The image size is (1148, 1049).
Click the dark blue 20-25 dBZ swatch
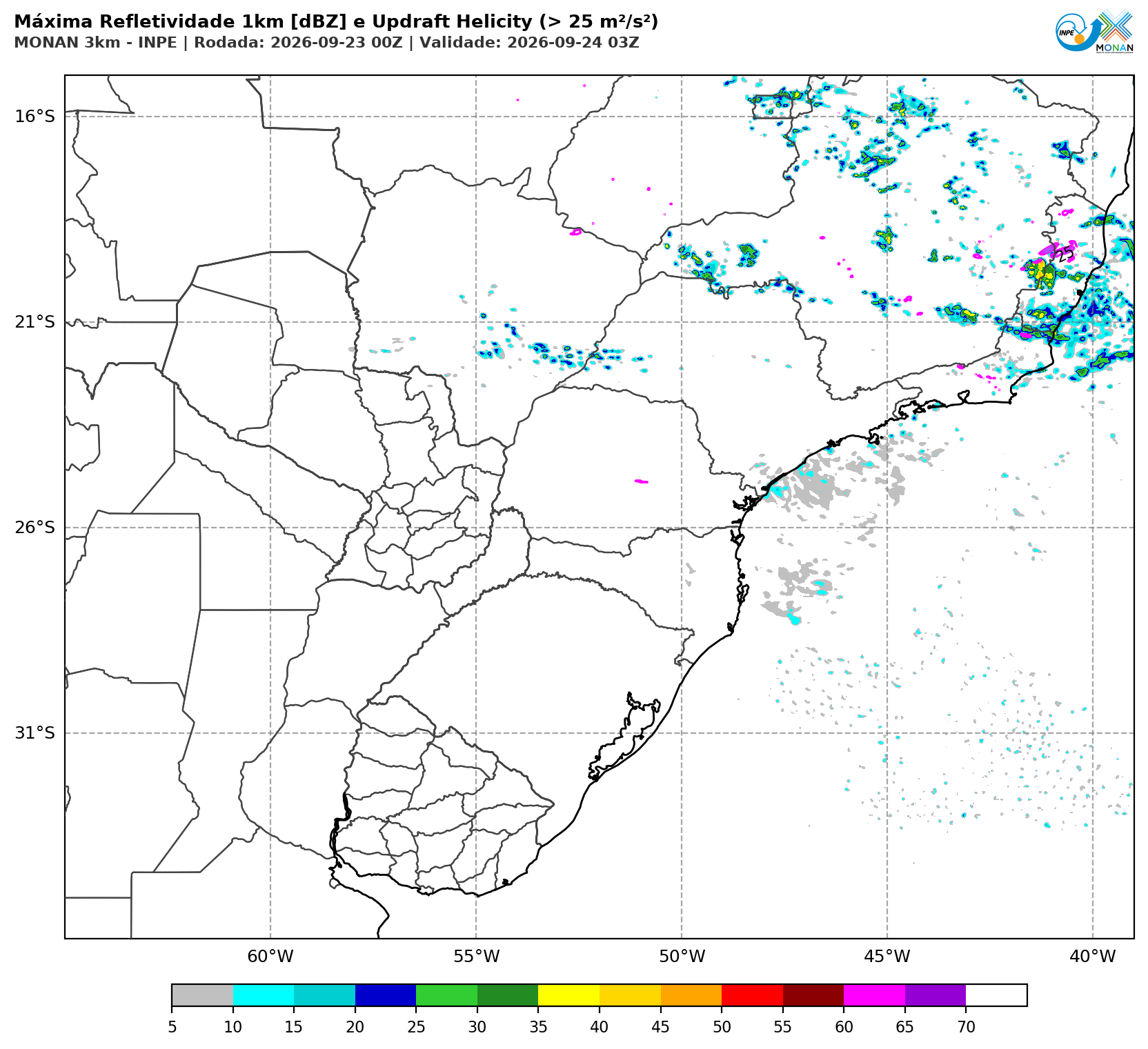[x=386, y=995]
